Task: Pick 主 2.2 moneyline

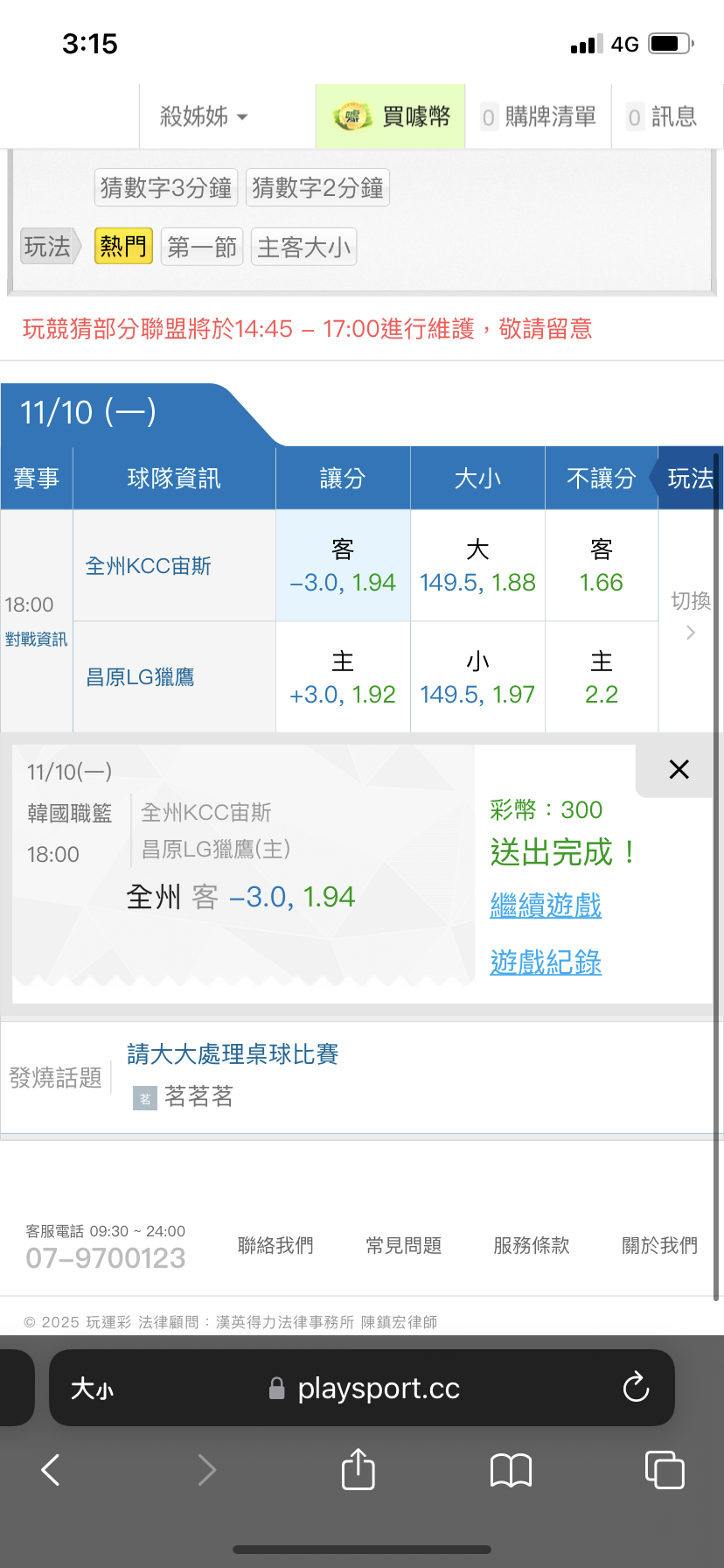Action: (x=602, y=677)
